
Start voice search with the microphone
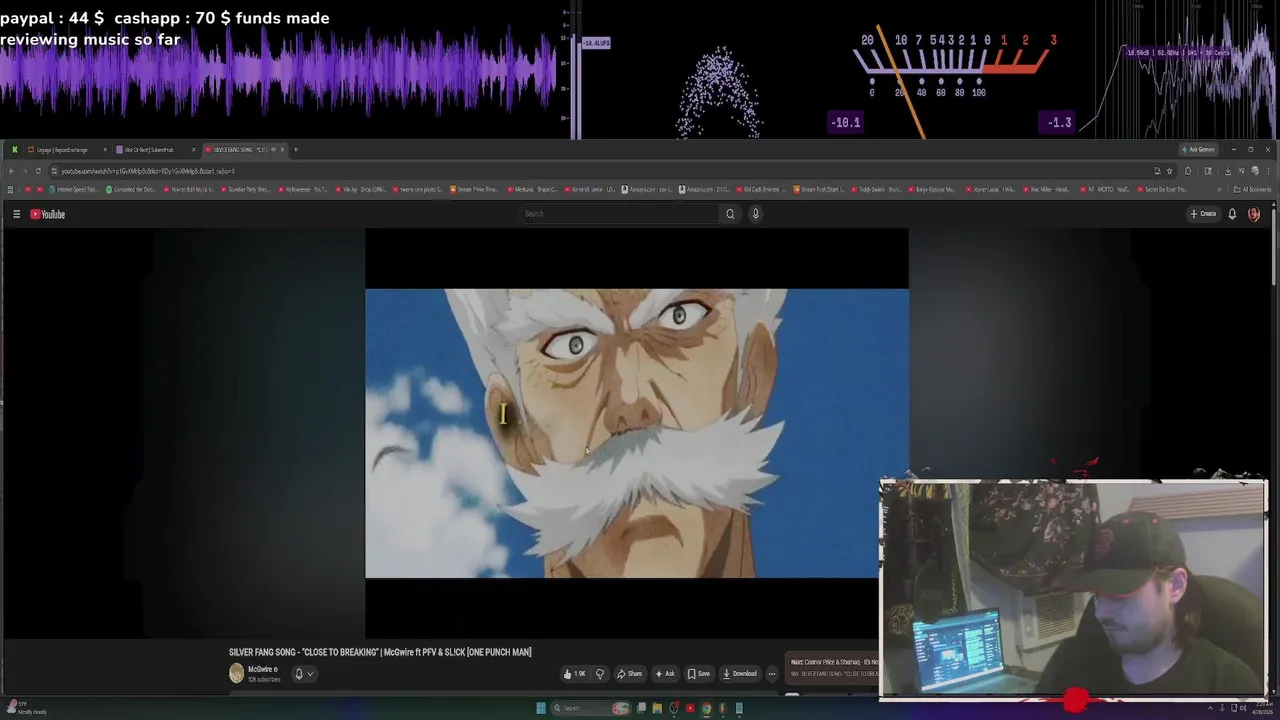[755, 214]
